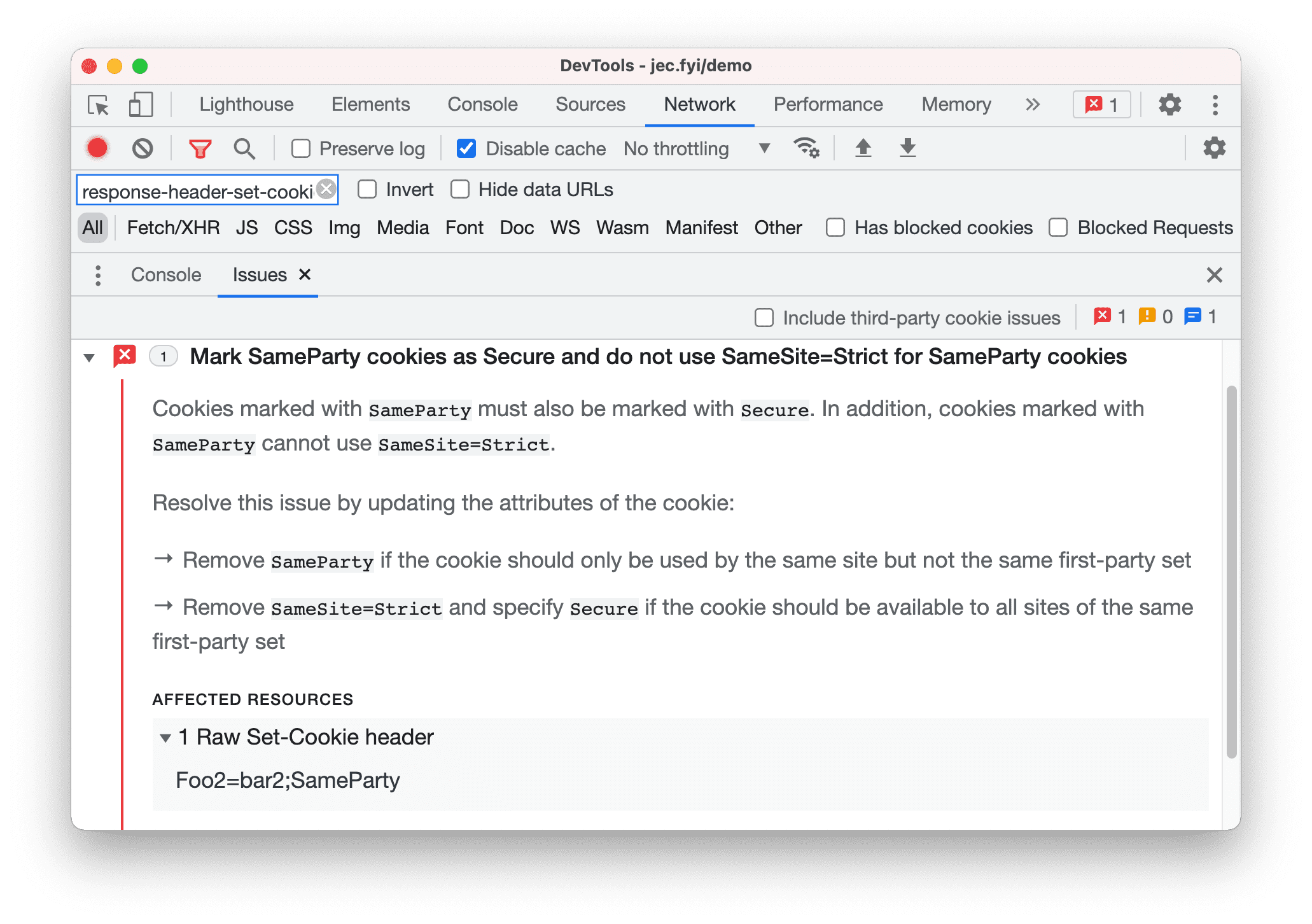
Task: Toggle the Preserve log checkbox
Action: pos(300,149)
